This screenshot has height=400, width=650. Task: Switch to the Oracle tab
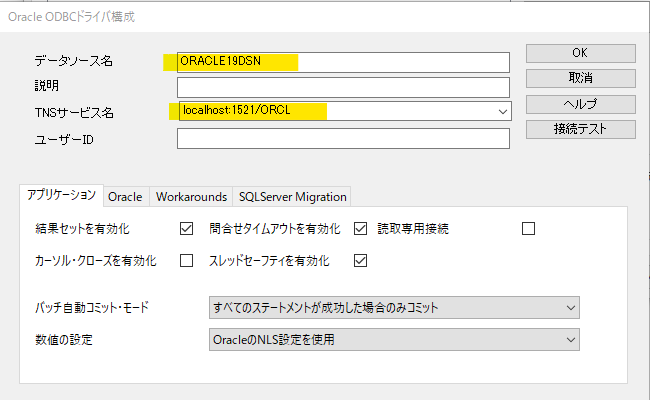pos(125,196)
